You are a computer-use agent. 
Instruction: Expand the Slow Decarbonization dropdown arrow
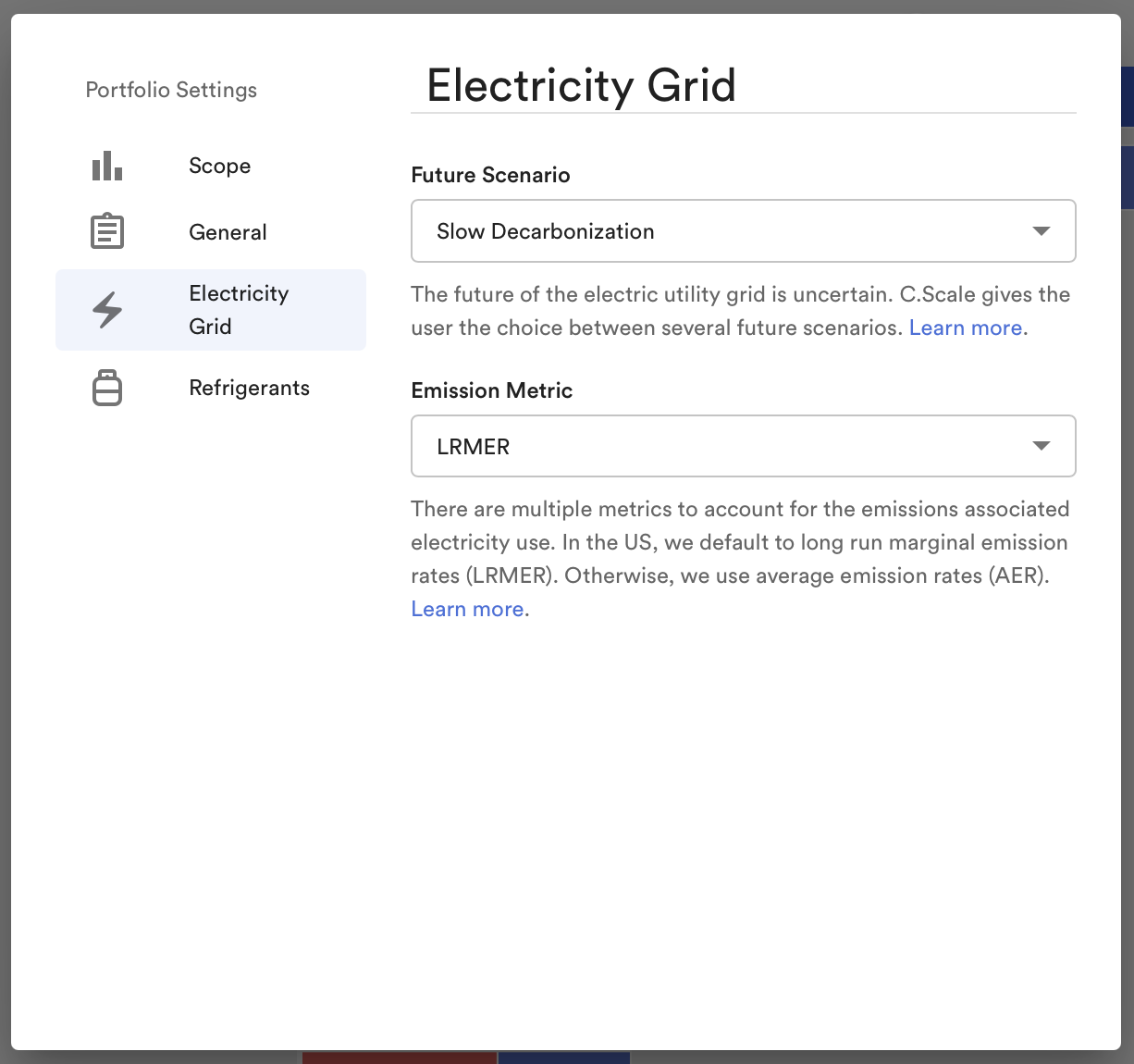(1042, 231)
